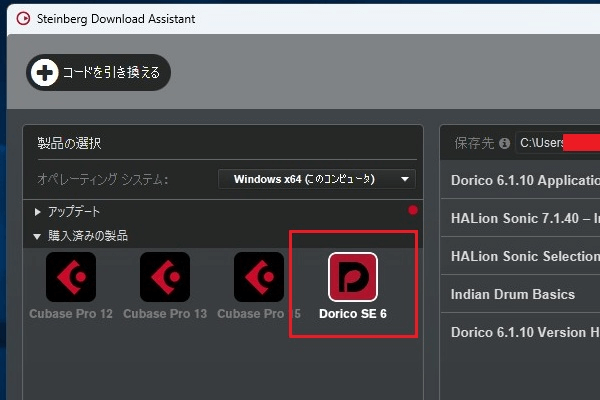
Task: Click the Steinberg Download Assistant title bar logo
Action: click(21, 18)
